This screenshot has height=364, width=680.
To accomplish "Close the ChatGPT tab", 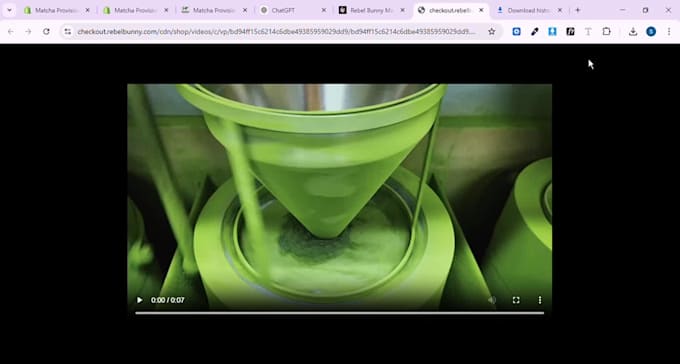I will [324, 10].
